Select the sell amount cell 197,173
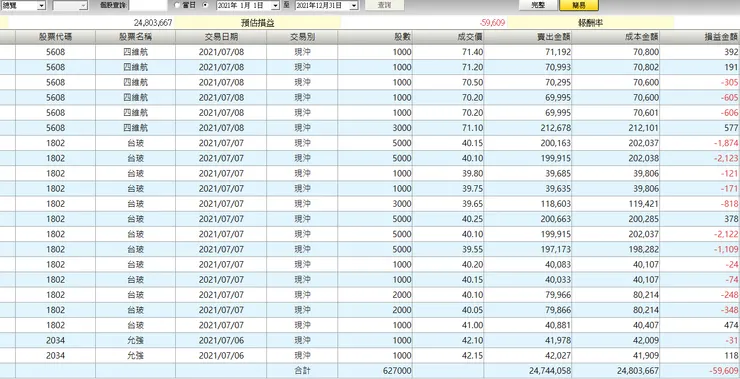This screenshot has height=379, width=740. [x=528, y=249]
